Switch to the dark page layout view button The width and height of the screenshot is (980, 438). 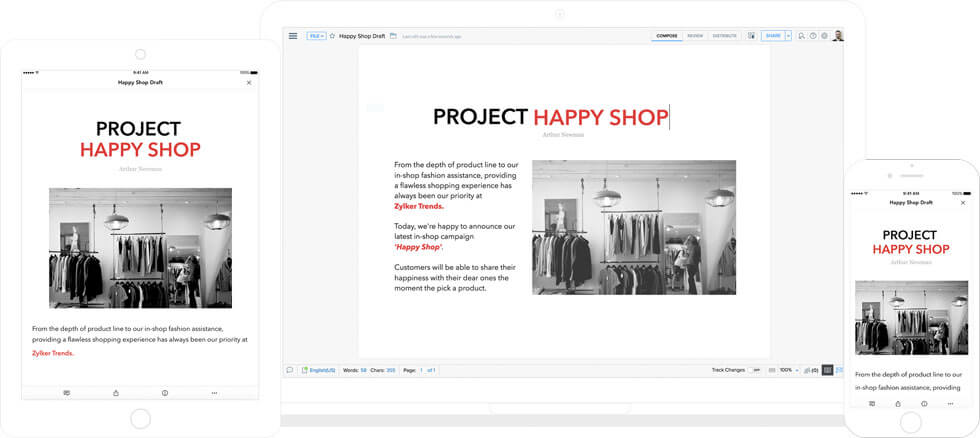[827, 370]
